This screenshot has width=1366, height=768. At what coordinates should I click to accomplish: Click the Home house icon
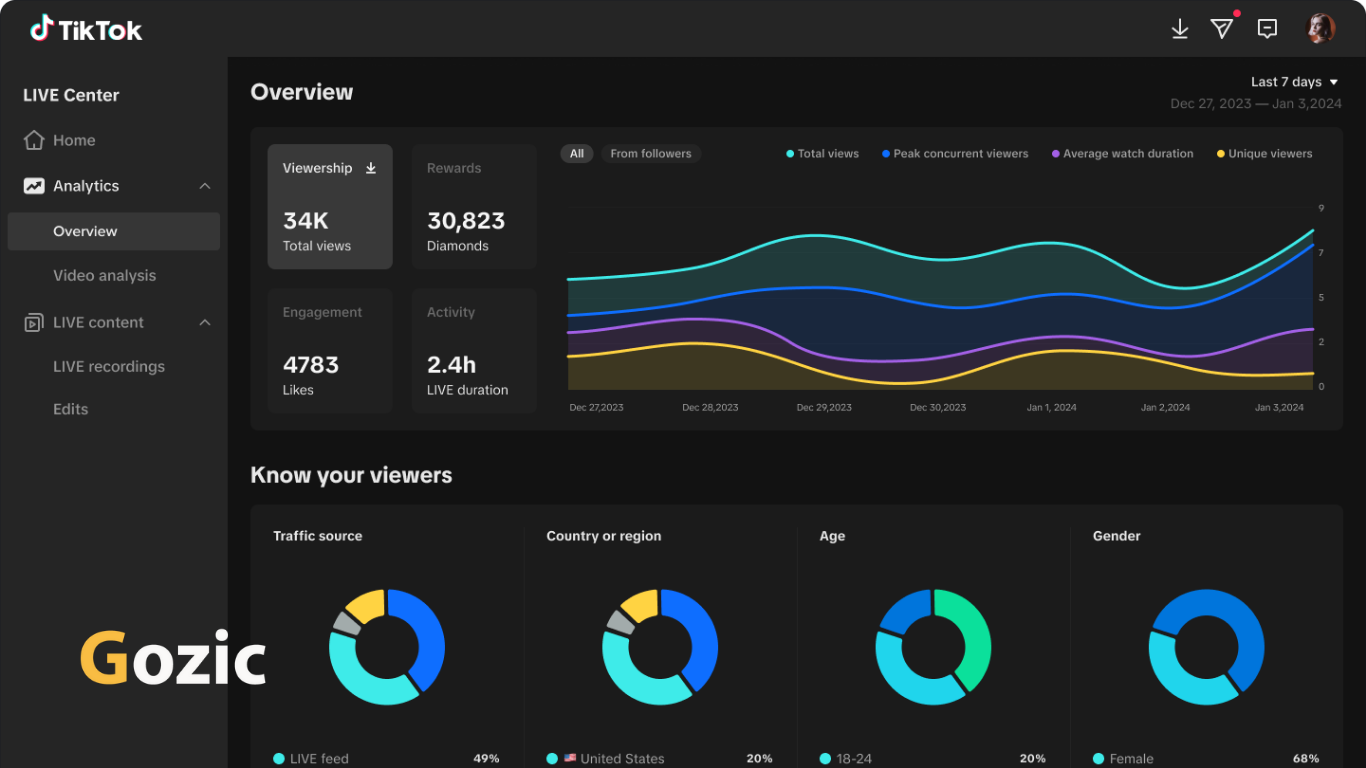click(34, 140)
